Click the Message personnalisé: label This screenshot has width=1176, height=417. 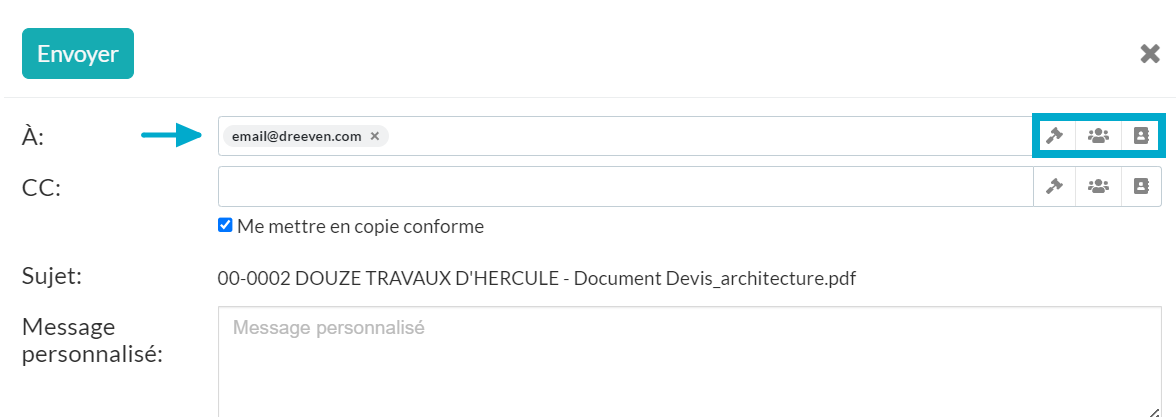click(x=92, y=340)
